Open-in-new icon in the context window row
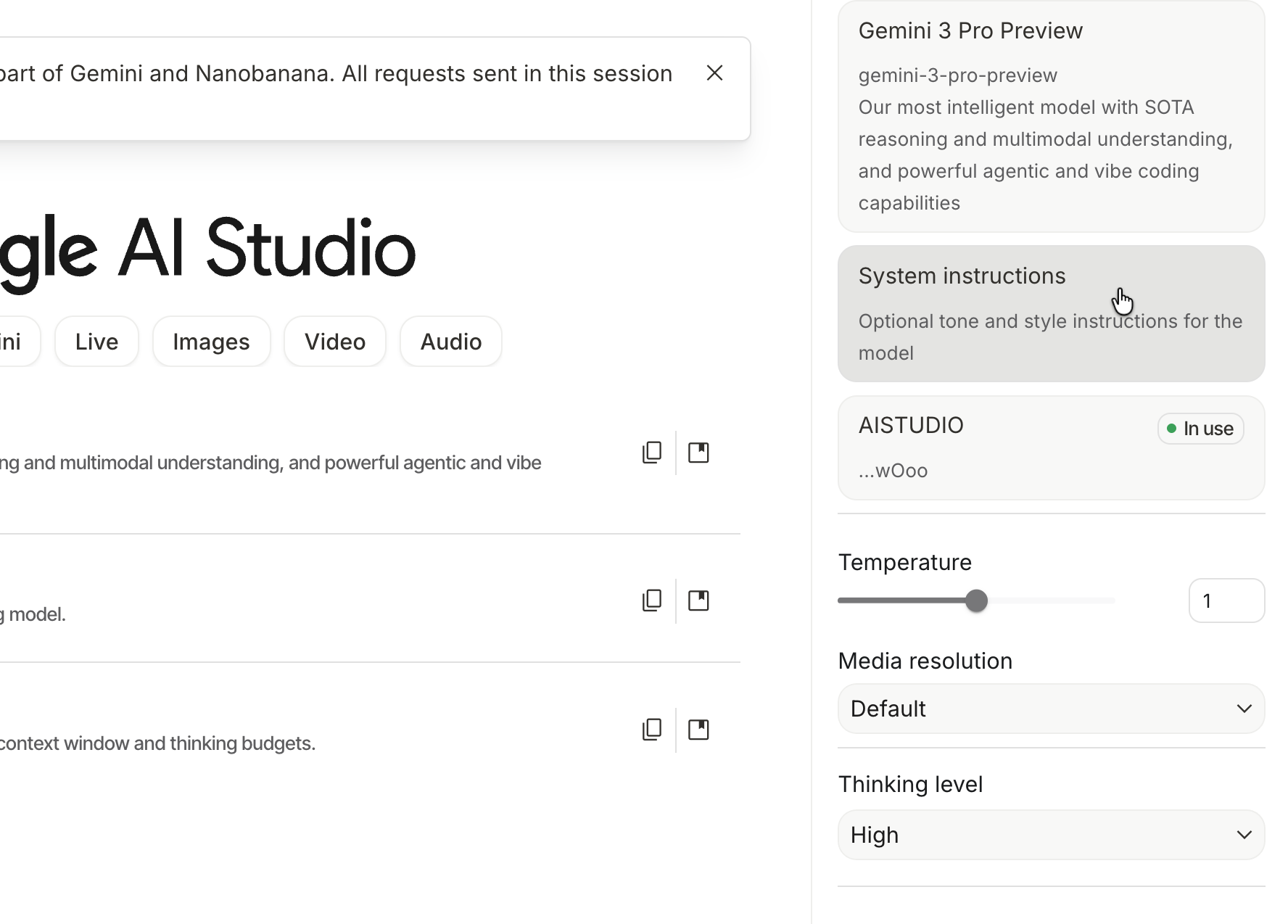 coord(698,730)
